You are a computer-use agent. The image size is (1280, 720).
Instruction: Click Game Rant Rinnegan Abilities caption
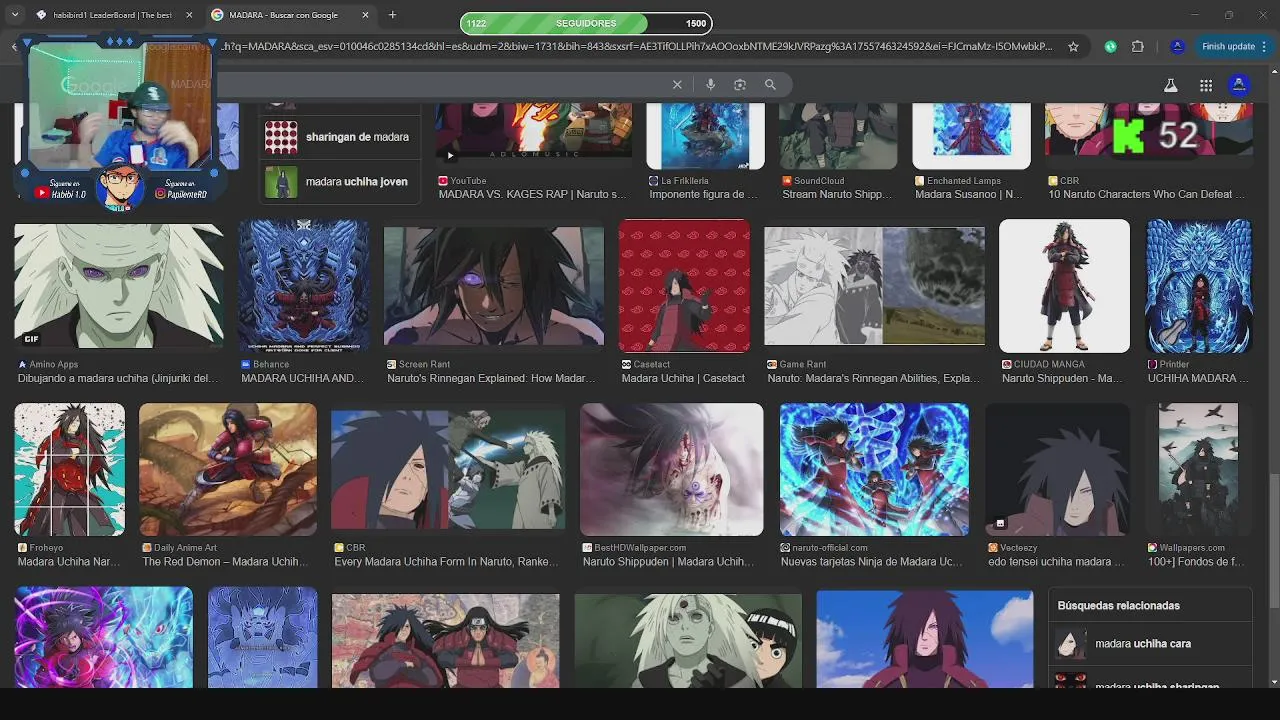point(874,379)
